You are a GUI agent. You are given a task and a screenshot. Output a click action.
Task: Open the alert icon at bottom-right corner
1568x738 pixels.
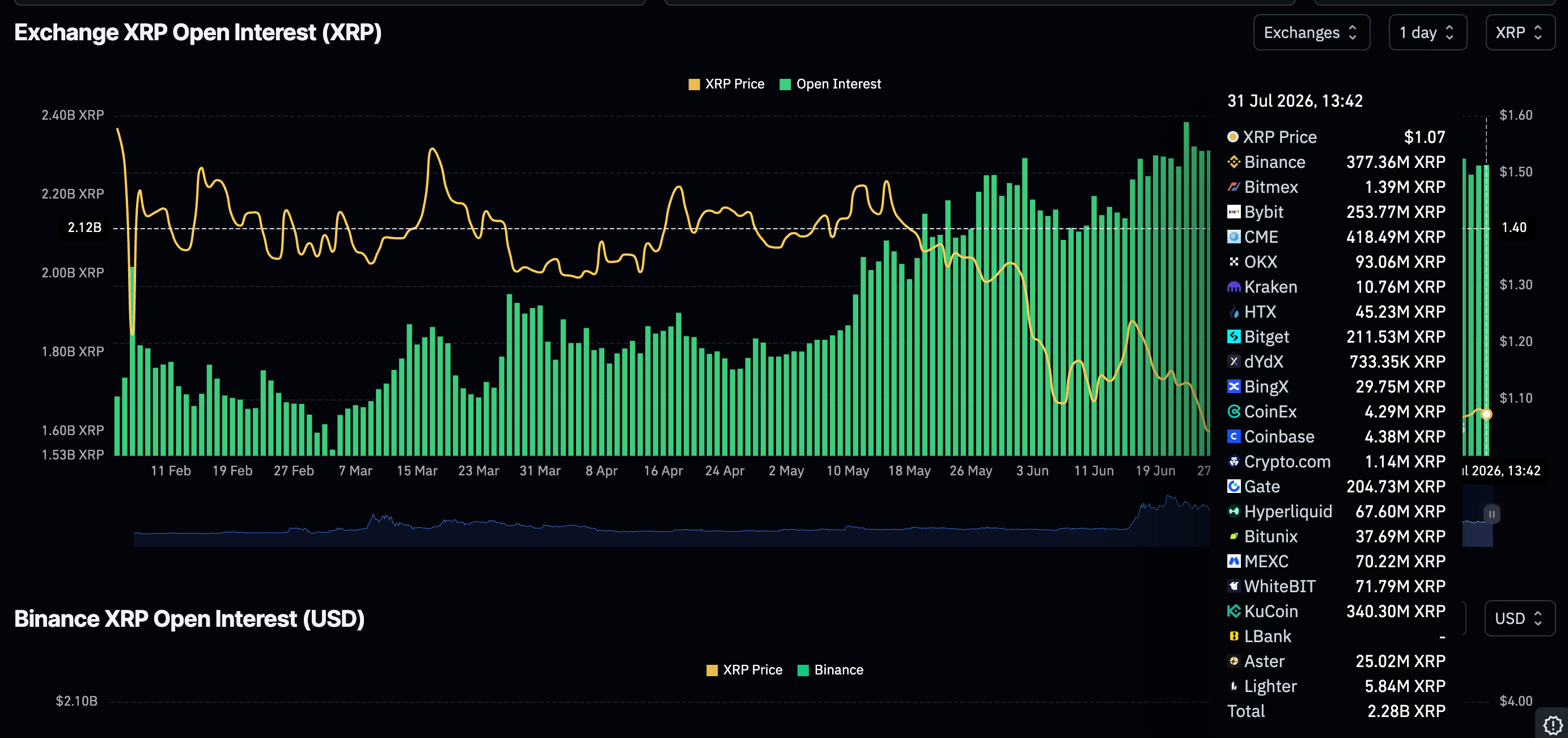click(x=1552, y=724)
